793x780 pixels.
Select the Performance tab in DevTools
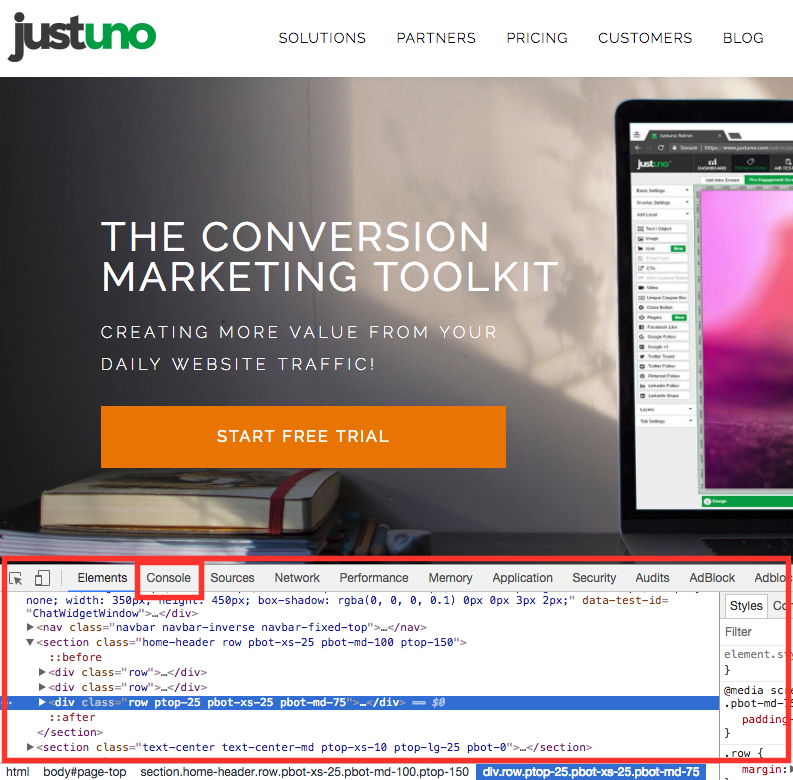(373, 578)
